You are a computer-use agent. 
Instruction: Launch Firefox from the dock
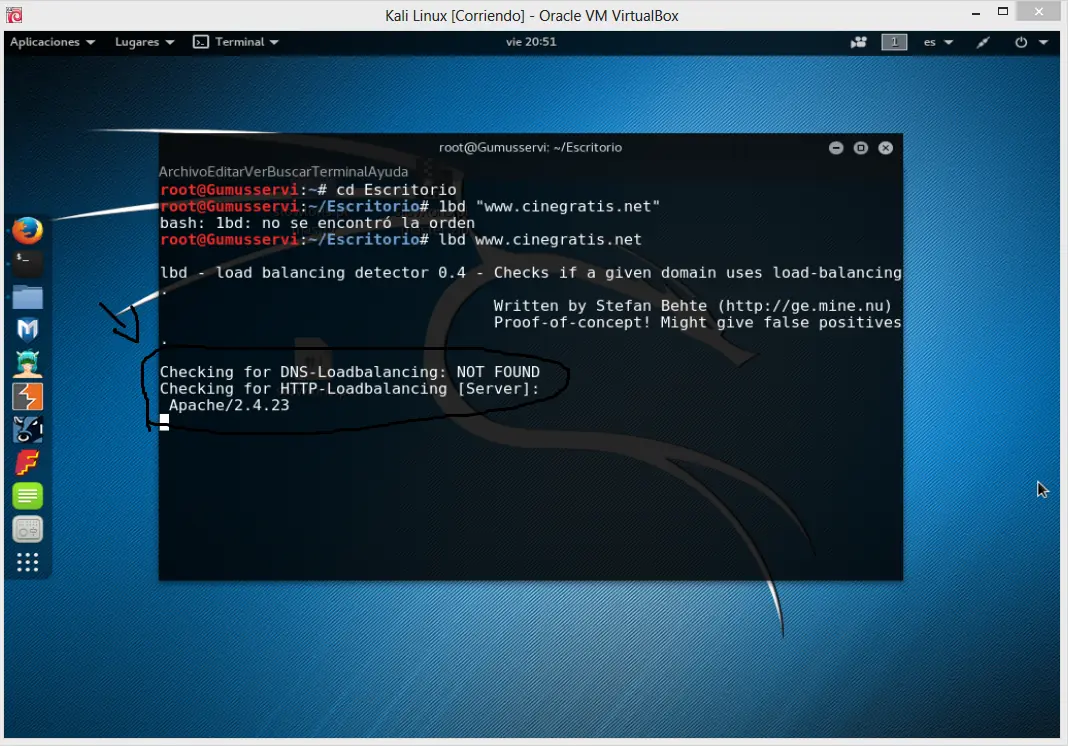point(27,230)
